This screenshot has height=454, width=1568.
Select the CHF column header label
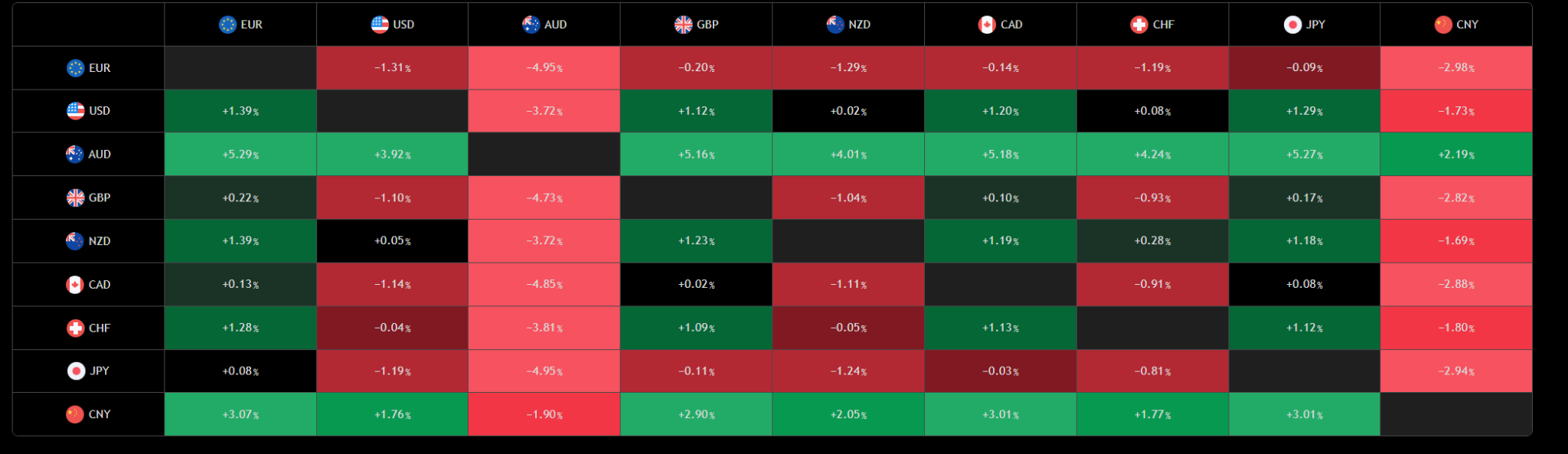tap(1163, 24)
